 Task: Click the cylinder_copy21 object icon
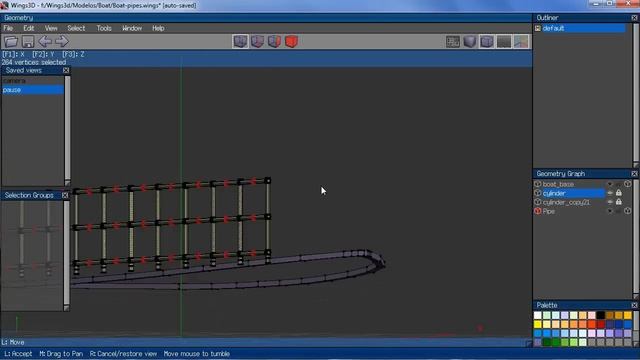(538, 202)
